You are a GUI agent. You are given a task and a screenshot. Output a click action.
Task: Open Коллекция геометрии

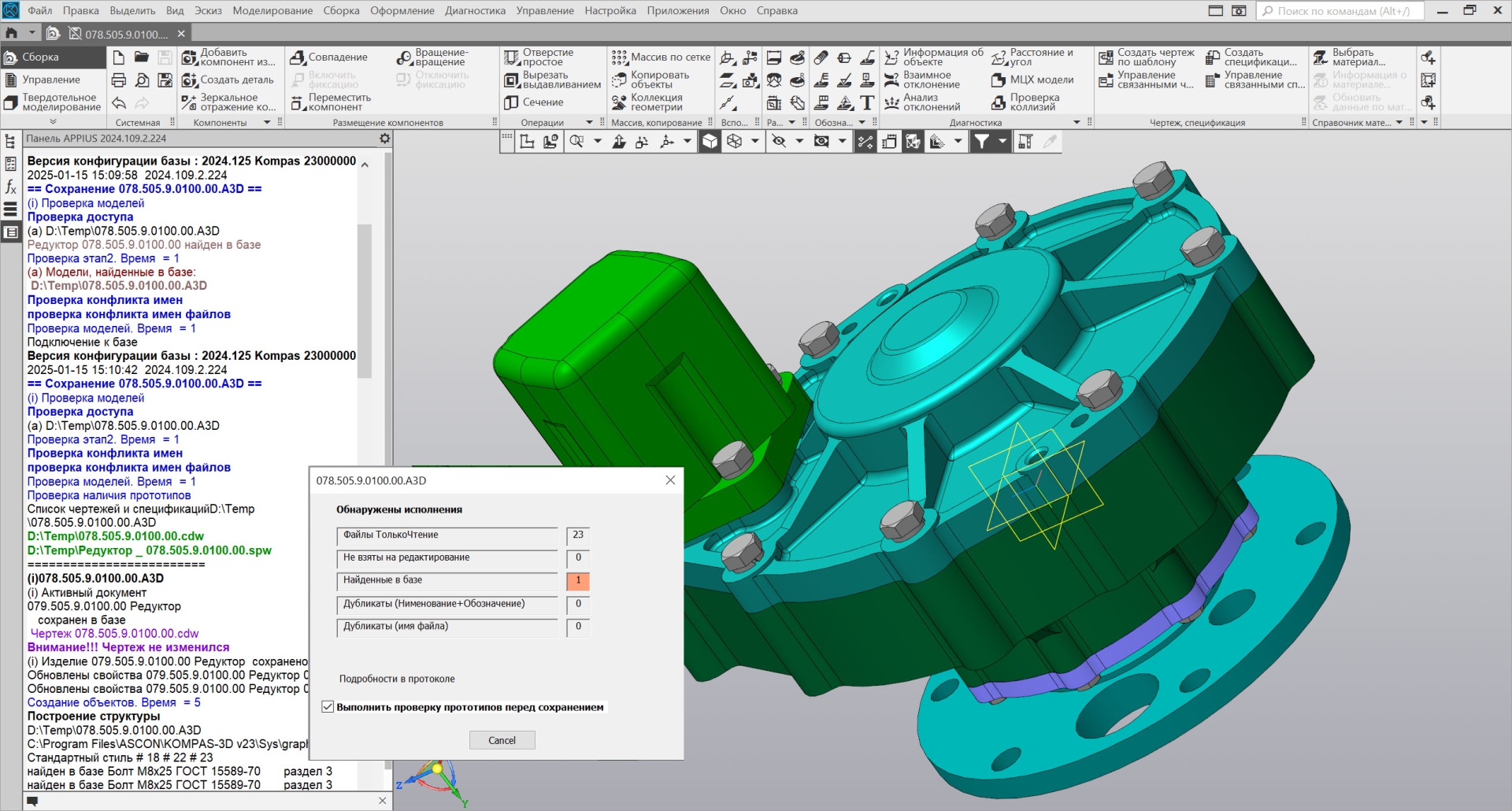[647, 103]
